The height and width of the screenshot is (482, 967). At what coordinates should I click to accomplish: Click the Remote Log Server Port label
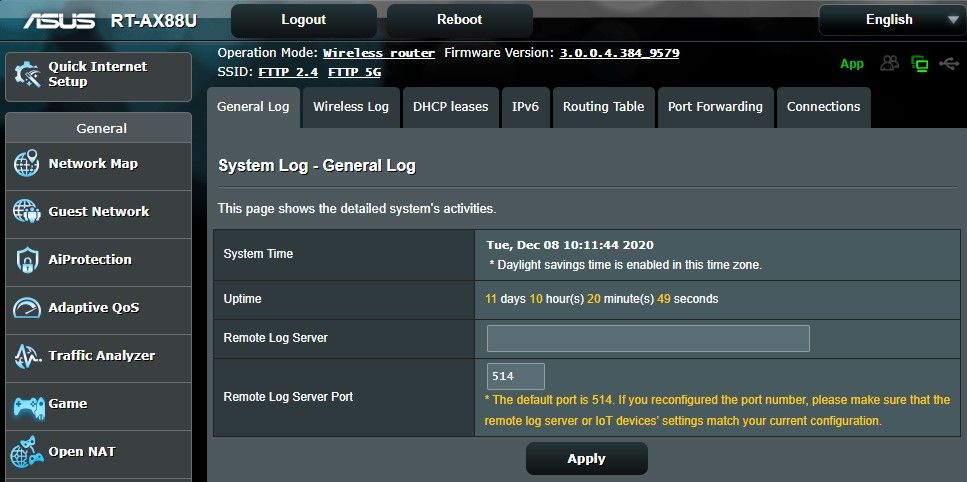[288, 397]
